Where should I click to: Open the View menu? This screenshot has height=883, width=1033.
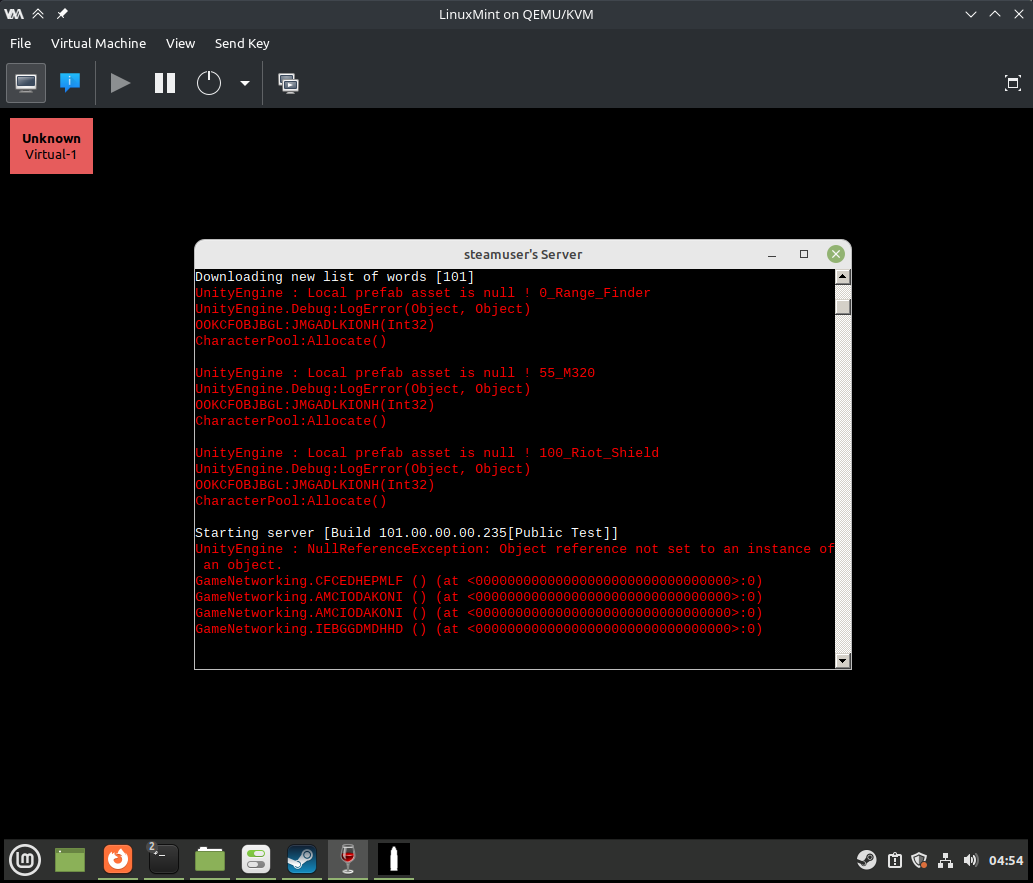pos(180,43)
